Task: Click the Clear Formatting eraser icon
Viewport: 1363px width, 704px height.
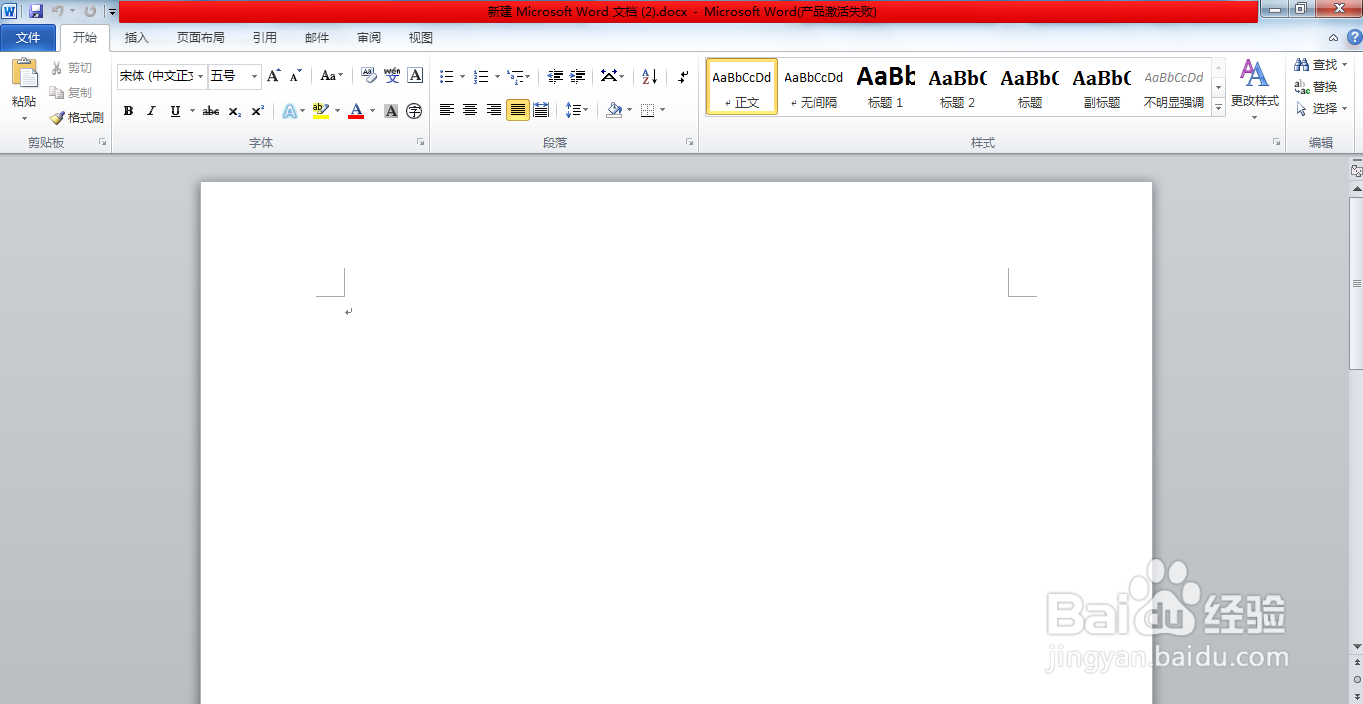Action: click(368, 76)
